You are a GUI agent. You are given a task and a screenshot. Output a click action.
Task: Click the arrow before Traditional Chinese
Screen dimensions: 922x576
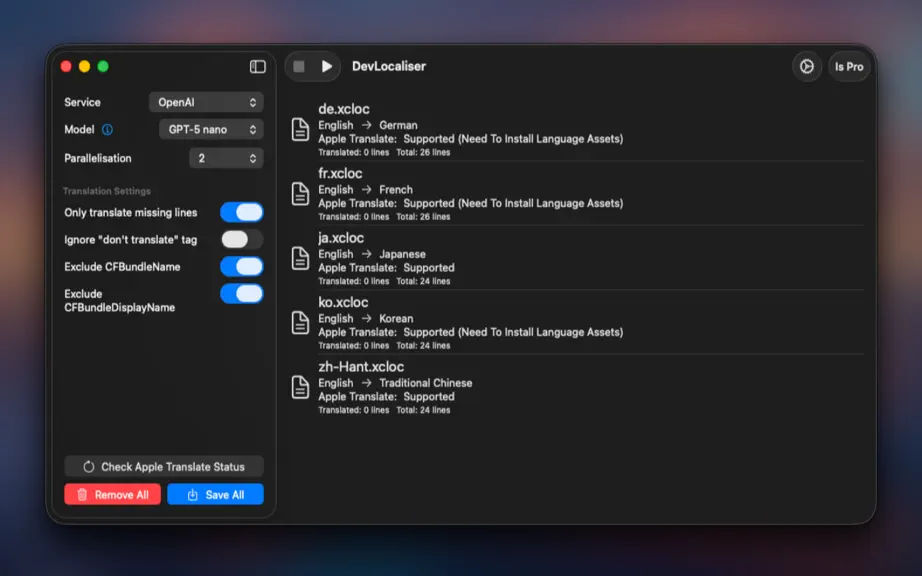pos(366,383)
